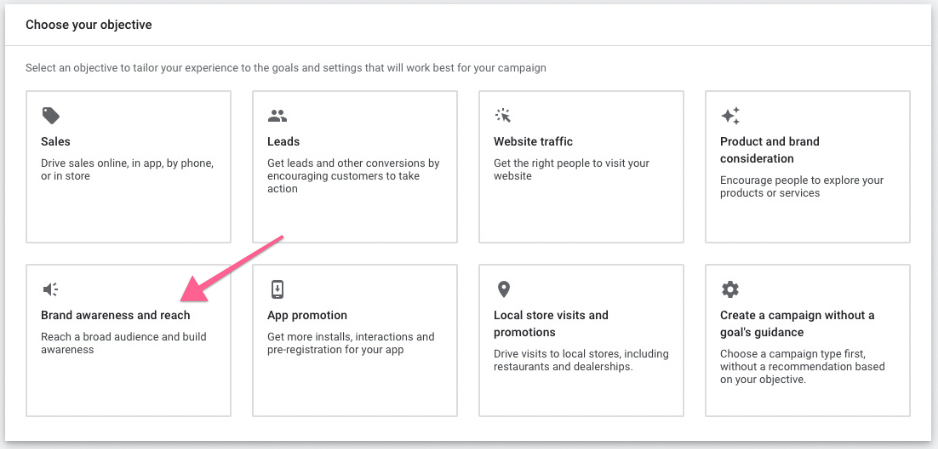Select the "App promotion" objective title
Viewport: 938px width, 449px height.
(x=307, y=316)
